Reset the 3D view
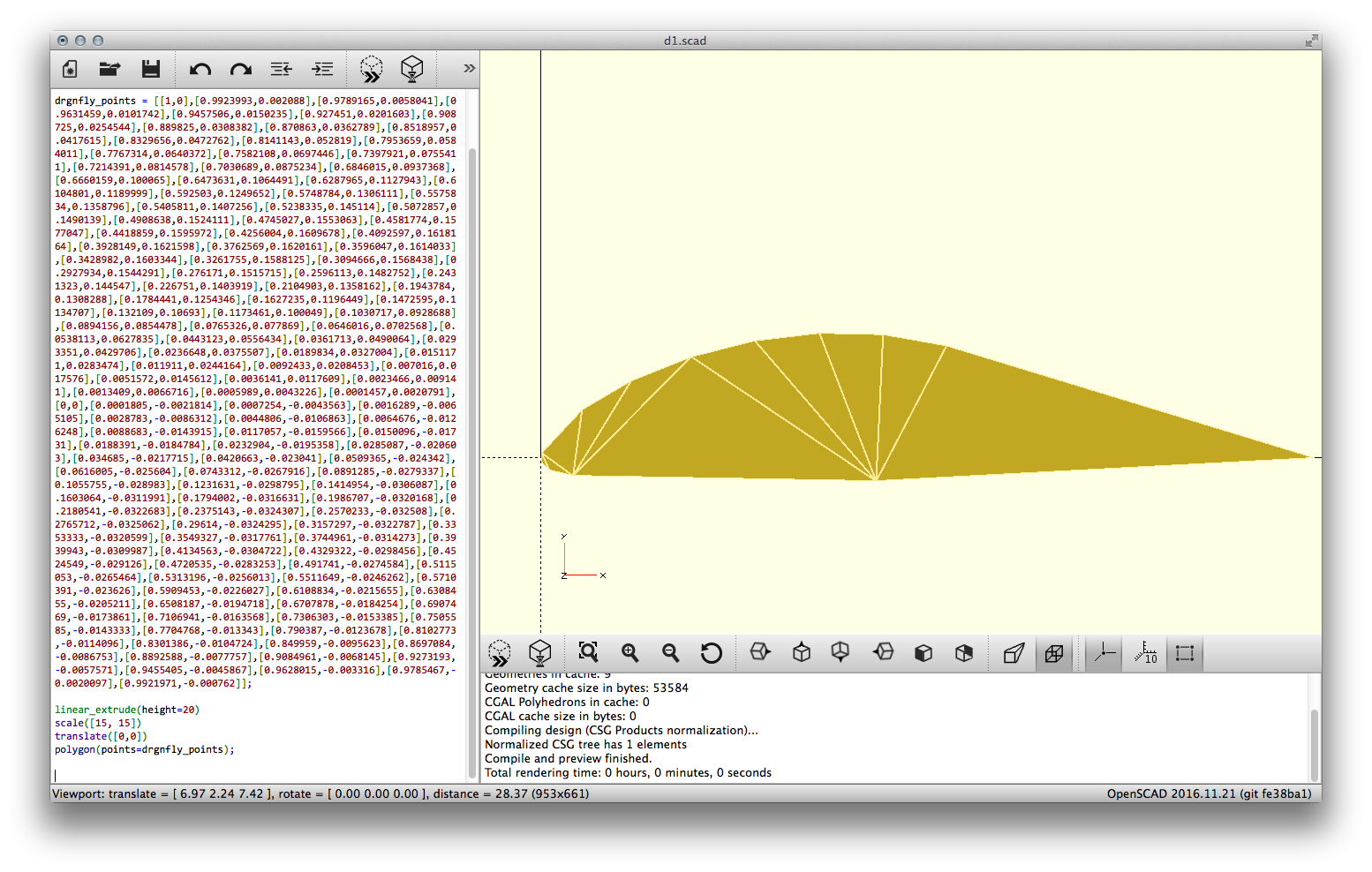The height and width of the screenshot is (872, 1372). click(x=711, y=653)
